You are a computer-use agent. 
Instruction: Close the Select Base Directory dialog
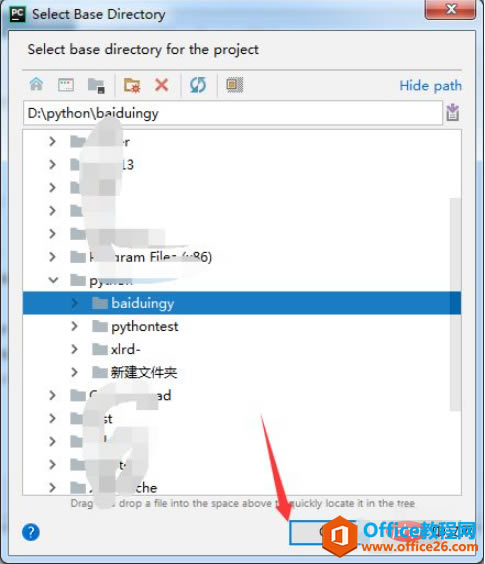(x=451, y=9)
